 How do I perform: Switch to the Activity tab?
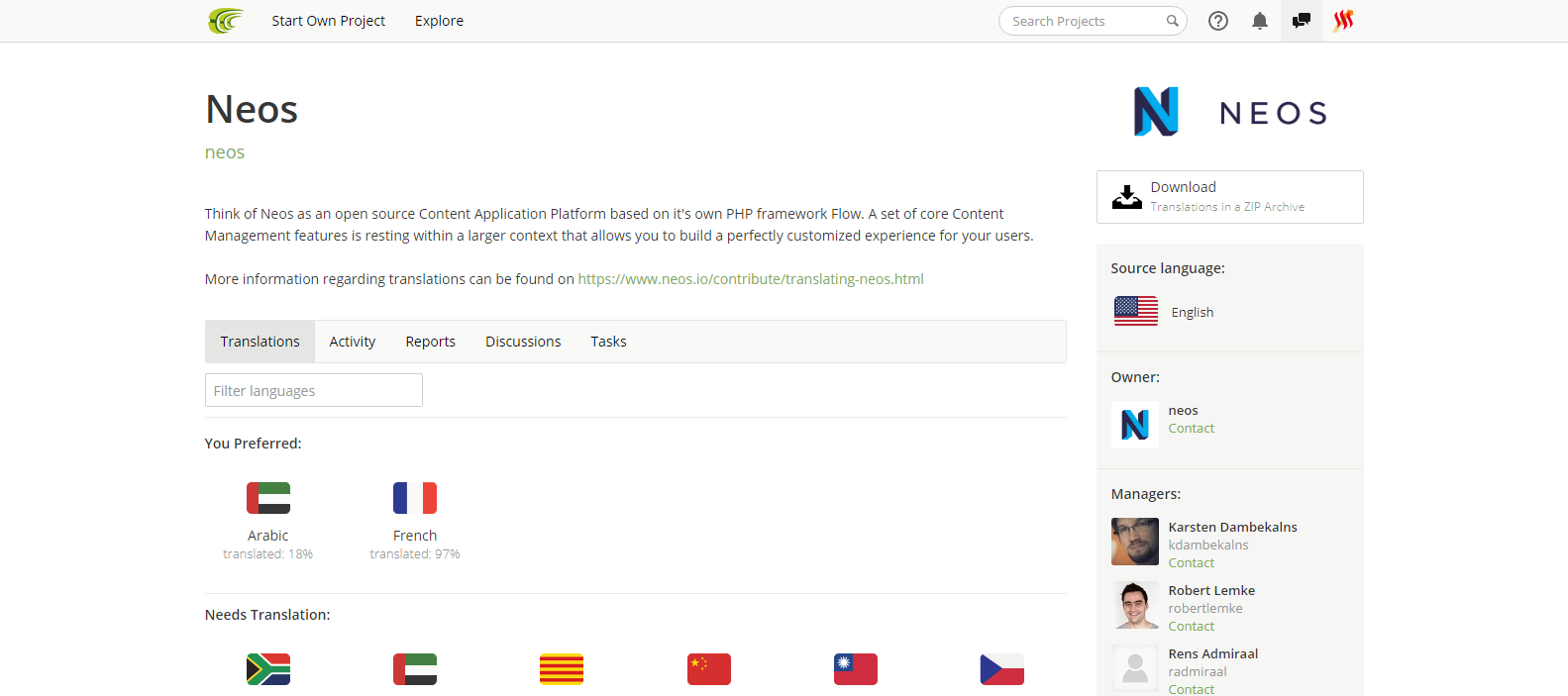(x=353, y=342)
